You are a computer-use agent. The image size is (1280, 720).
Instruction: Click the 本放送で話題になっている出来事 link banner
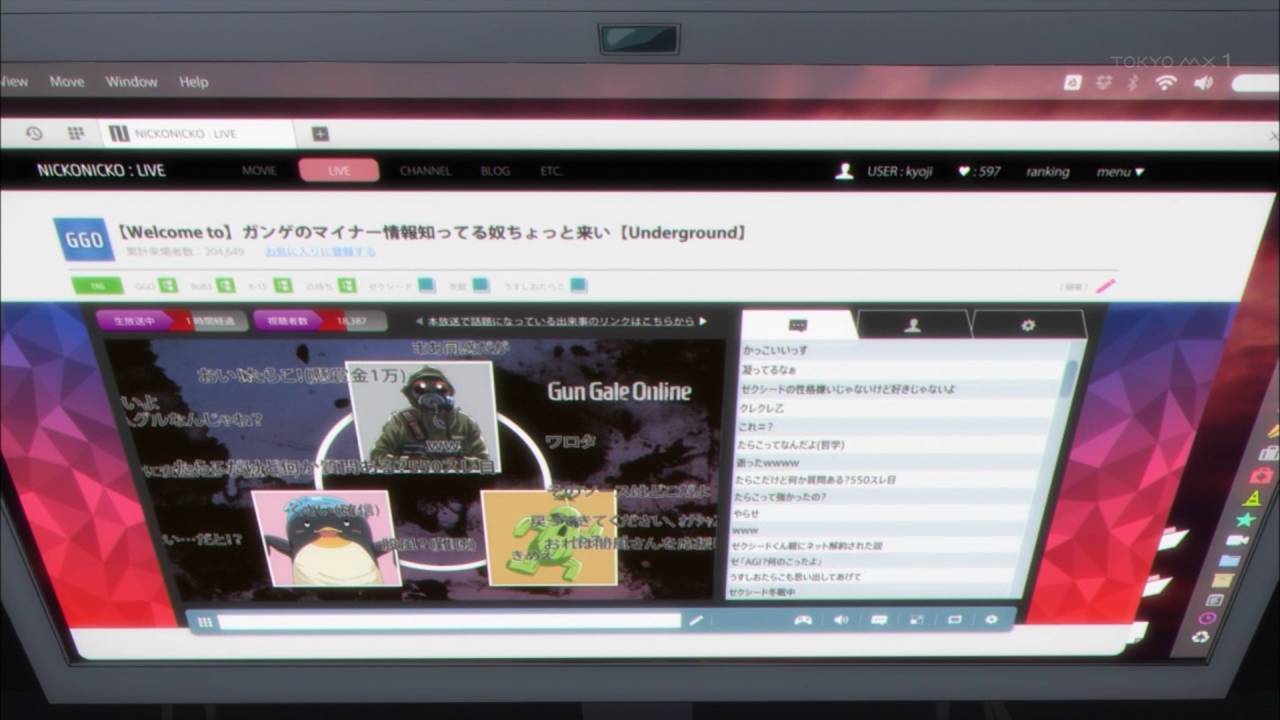pos(561,321)
